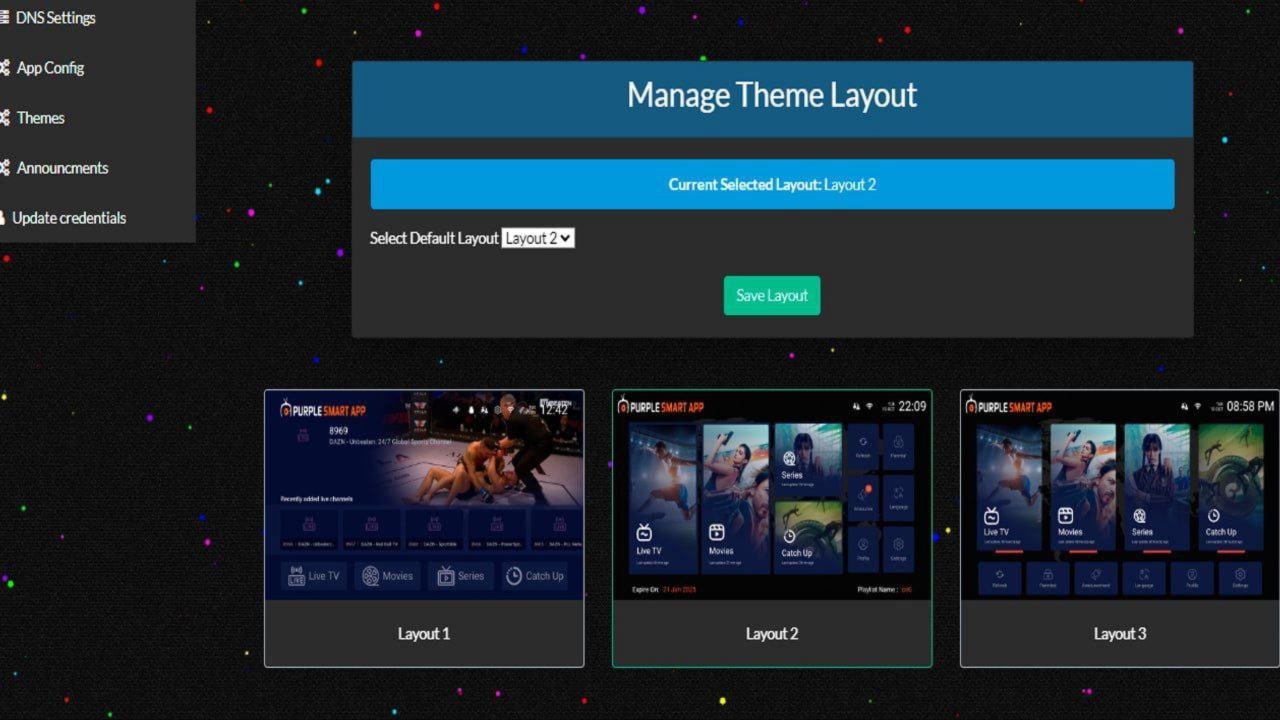Click the Update credentials lock icon
Image resolution: width=1280 pixels, height=720 pixels.
pyautogui.click(x=3, y=218)
